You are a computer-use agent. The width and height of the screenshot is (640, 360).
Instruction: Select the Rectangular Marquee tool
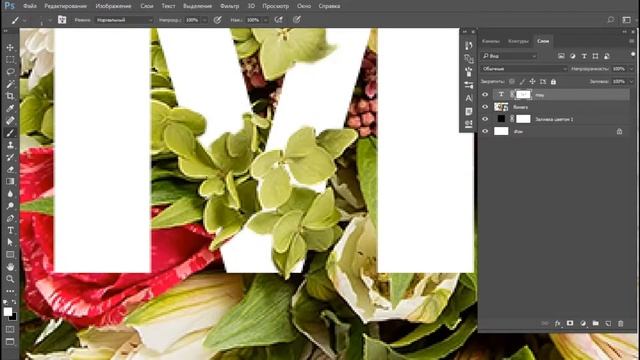pyautogui.click(x=10, y=60)
